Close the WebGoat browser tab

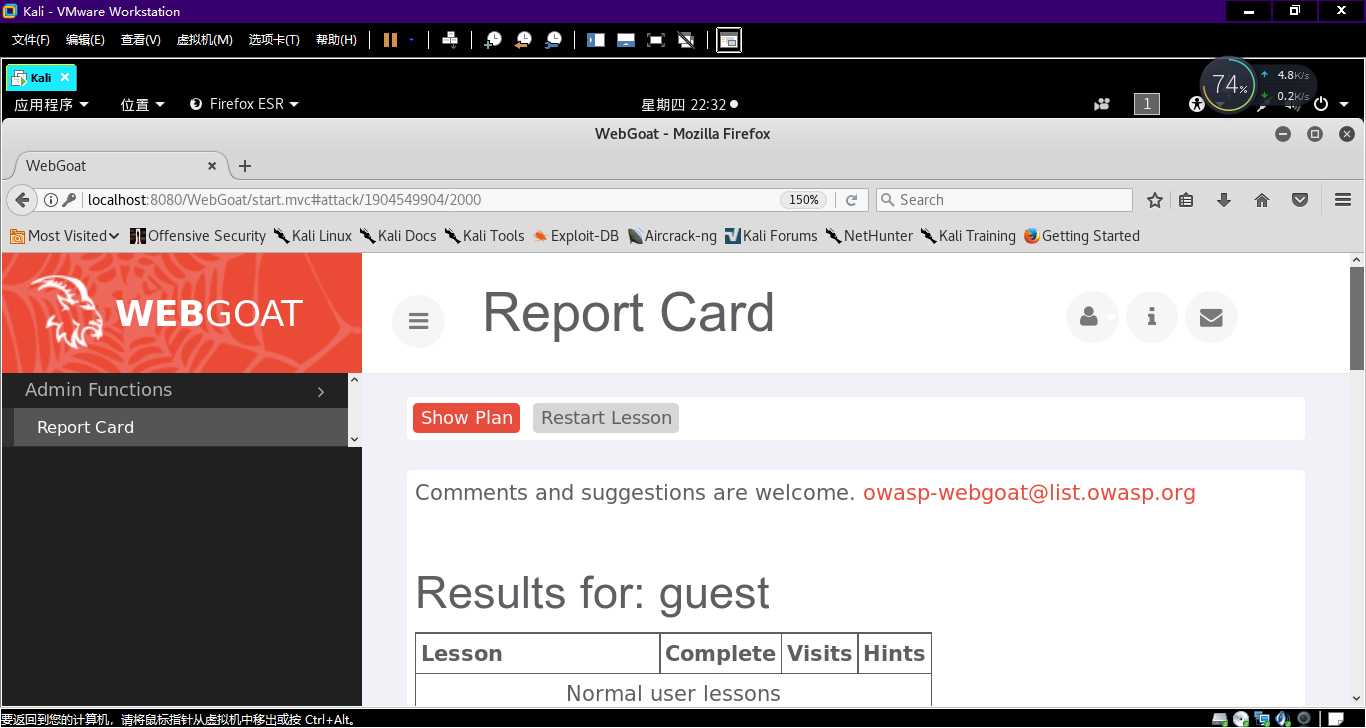[212, 166]
